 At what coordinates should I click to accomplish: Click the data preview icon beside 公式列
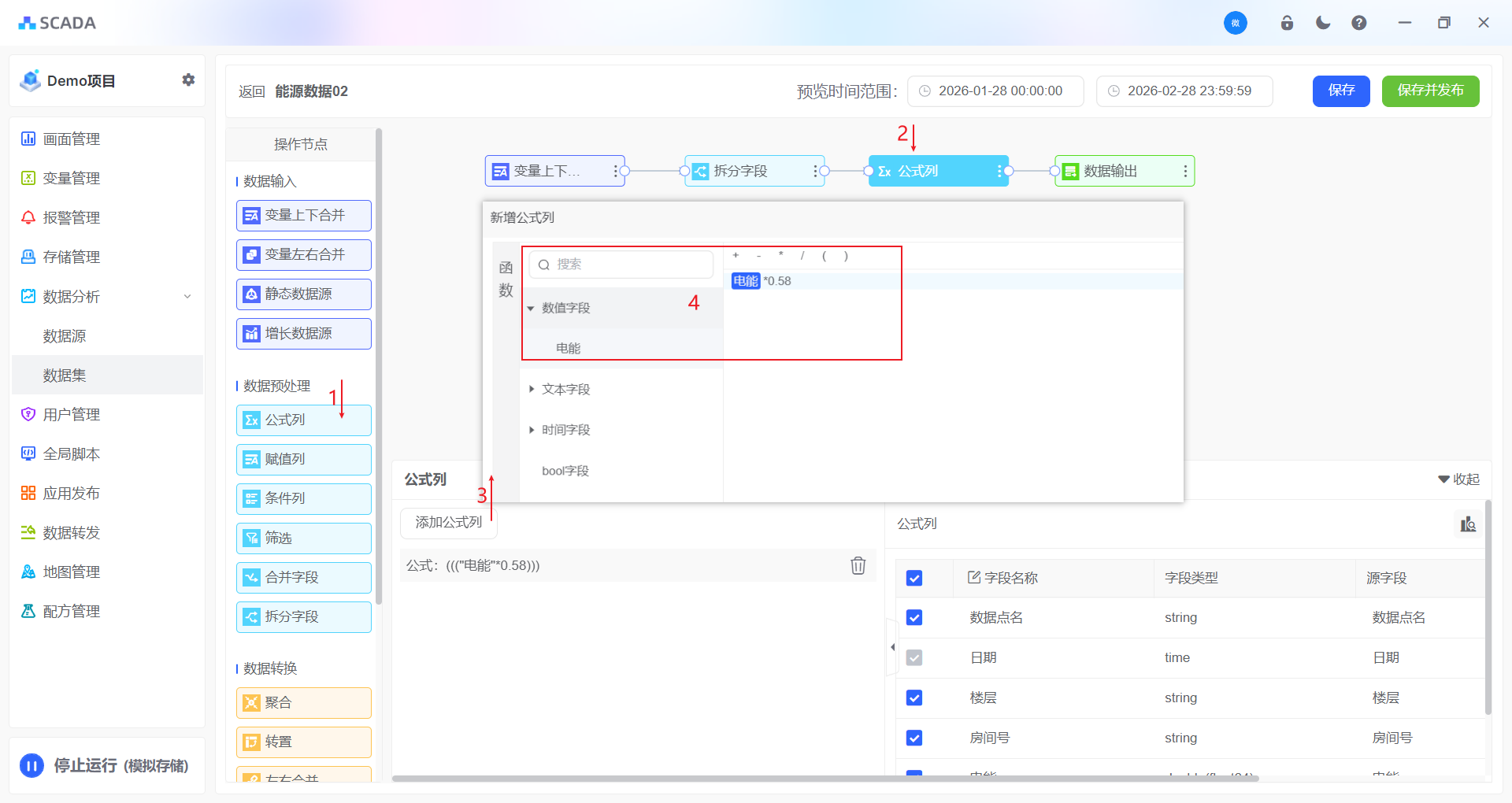pyautogui.click(x=1468, y=524)
